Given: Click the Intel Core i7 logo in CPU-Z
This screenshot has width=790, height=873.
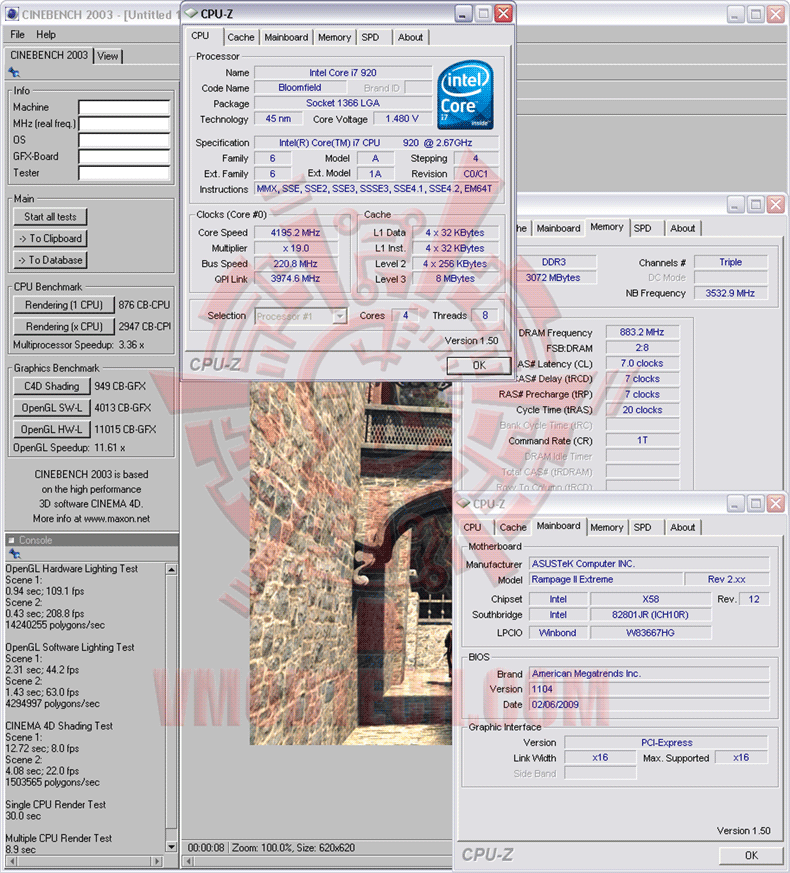Looking at the screenshot, I should click(x=465, y=95).
